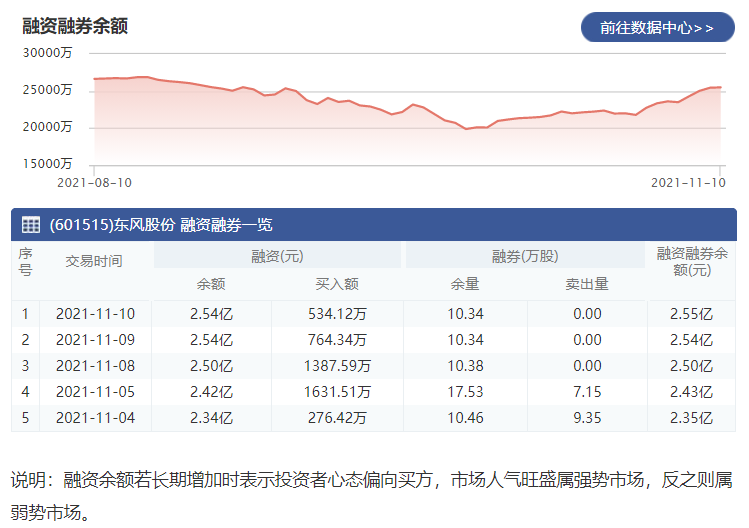Viewport: 749px width, 528px height.
Task: Click the 序号 column header
Action: [x=25, y=261]
